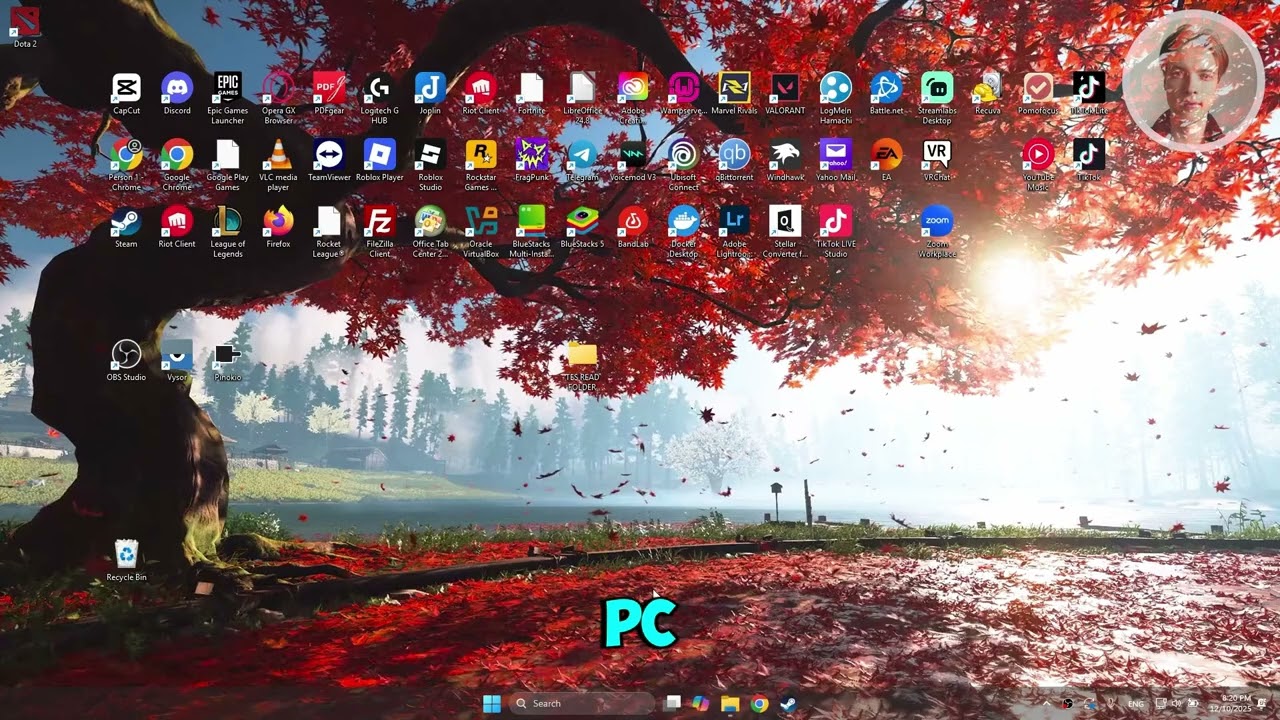Open the BlueStacks 5 shortcut
This screenshot has height=720, width=1280.
coord(582,226)
